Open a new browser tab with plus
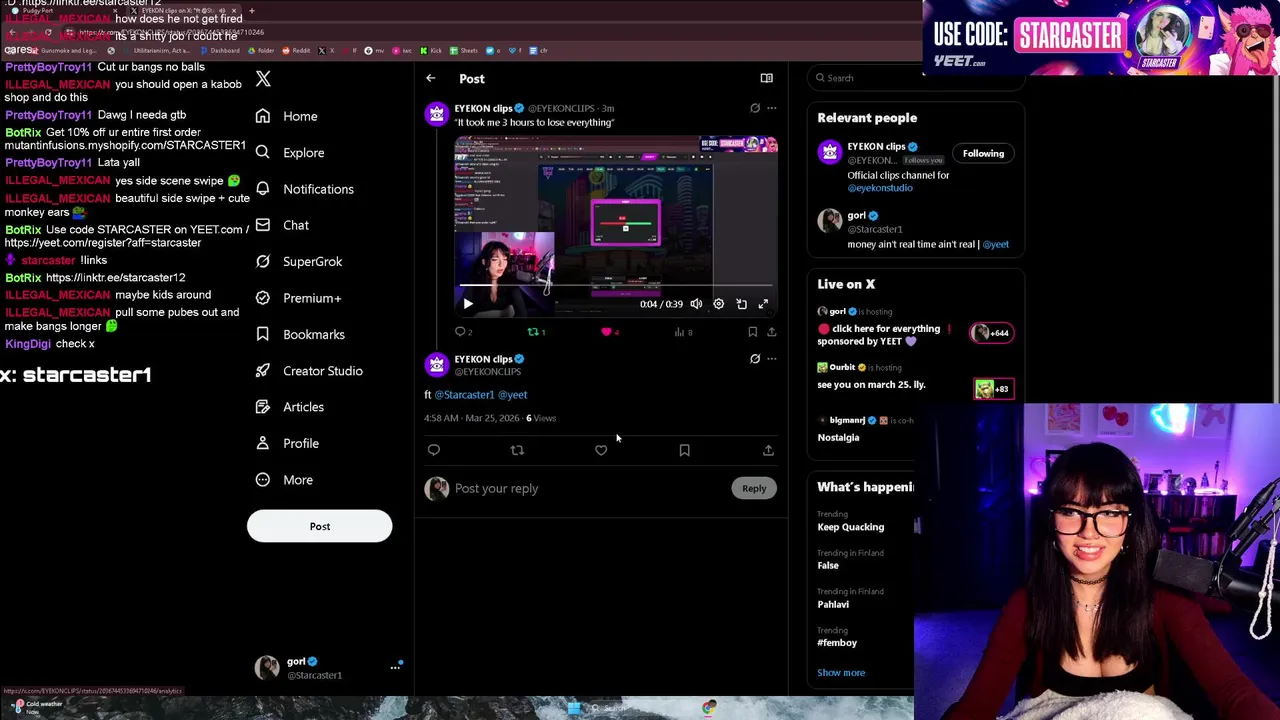Image resolution: width=1280 pixels, height=720 pixels. [251, 11]
